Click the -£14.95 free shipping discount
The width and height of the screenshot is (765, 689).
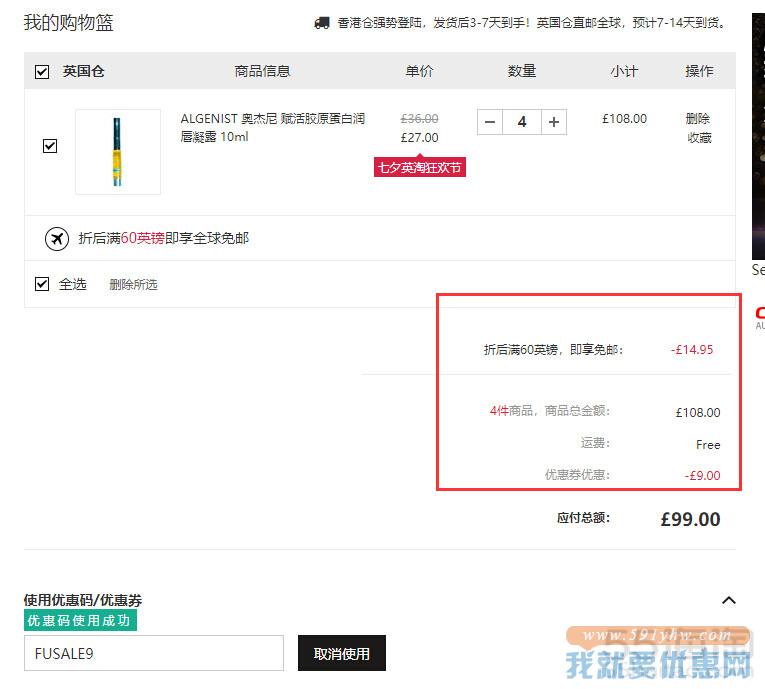click(x=692, y=350)
